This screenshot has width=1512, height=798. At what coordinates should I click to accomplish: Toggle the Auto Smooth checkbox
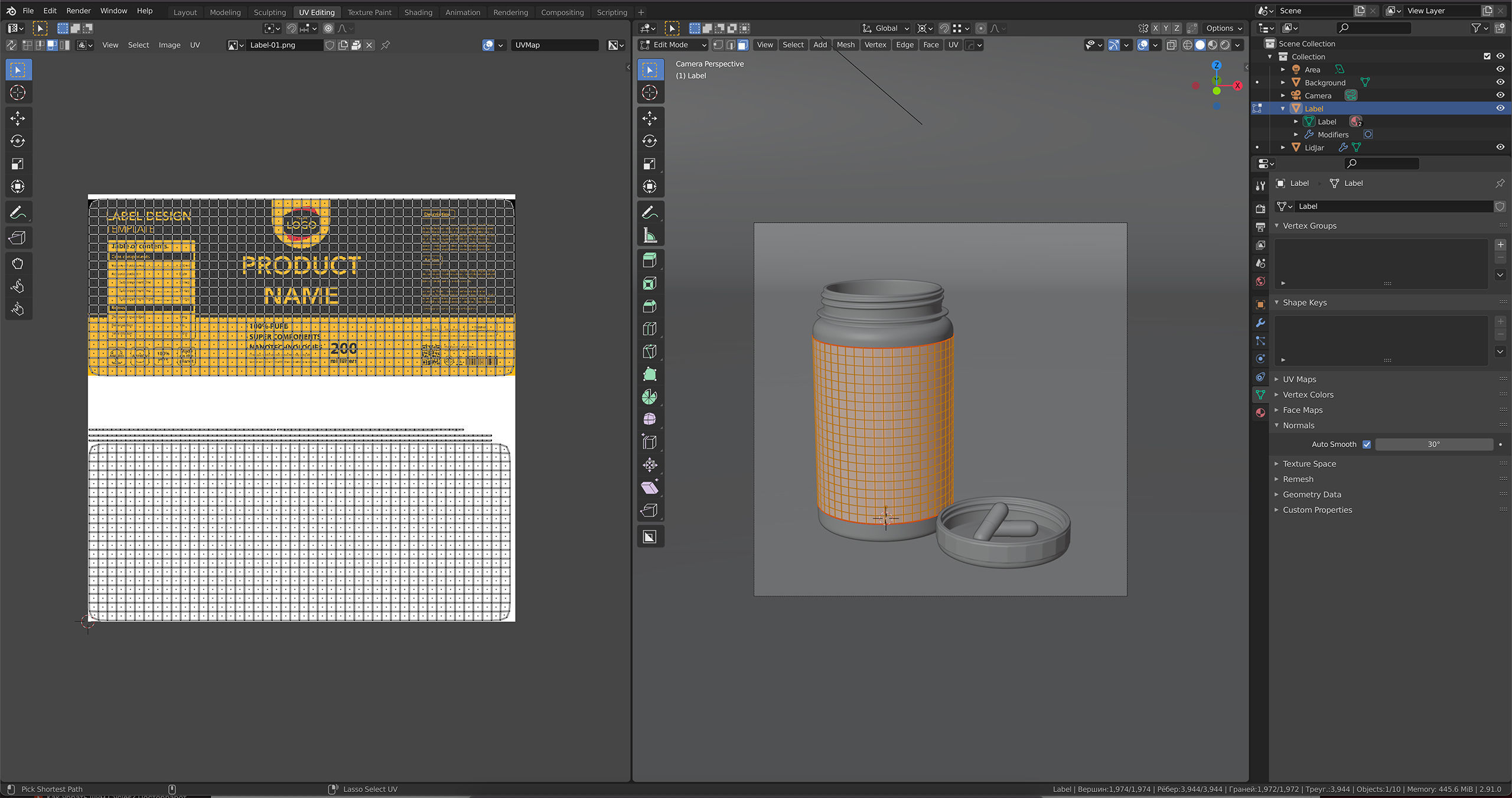[x=1367, y=445]
